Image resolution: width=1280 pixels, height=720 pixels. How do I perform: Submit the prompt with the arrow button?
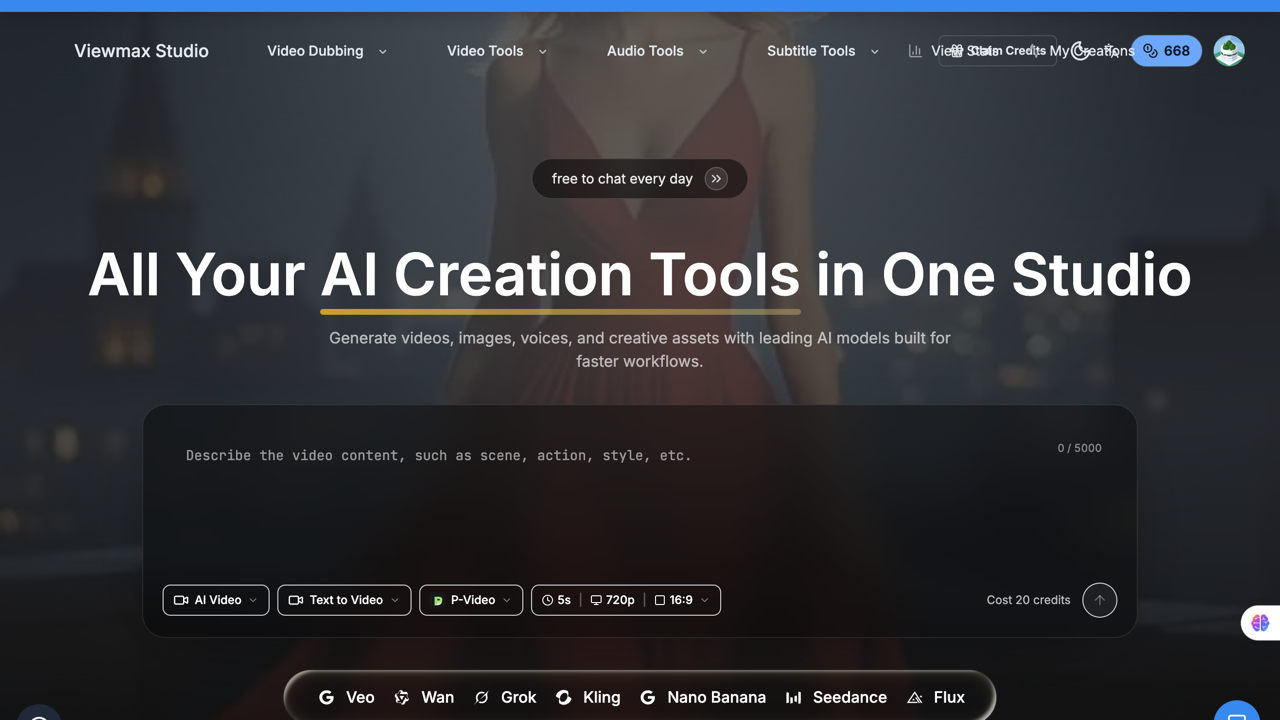pyautogui.click(x=1099, y=600)
